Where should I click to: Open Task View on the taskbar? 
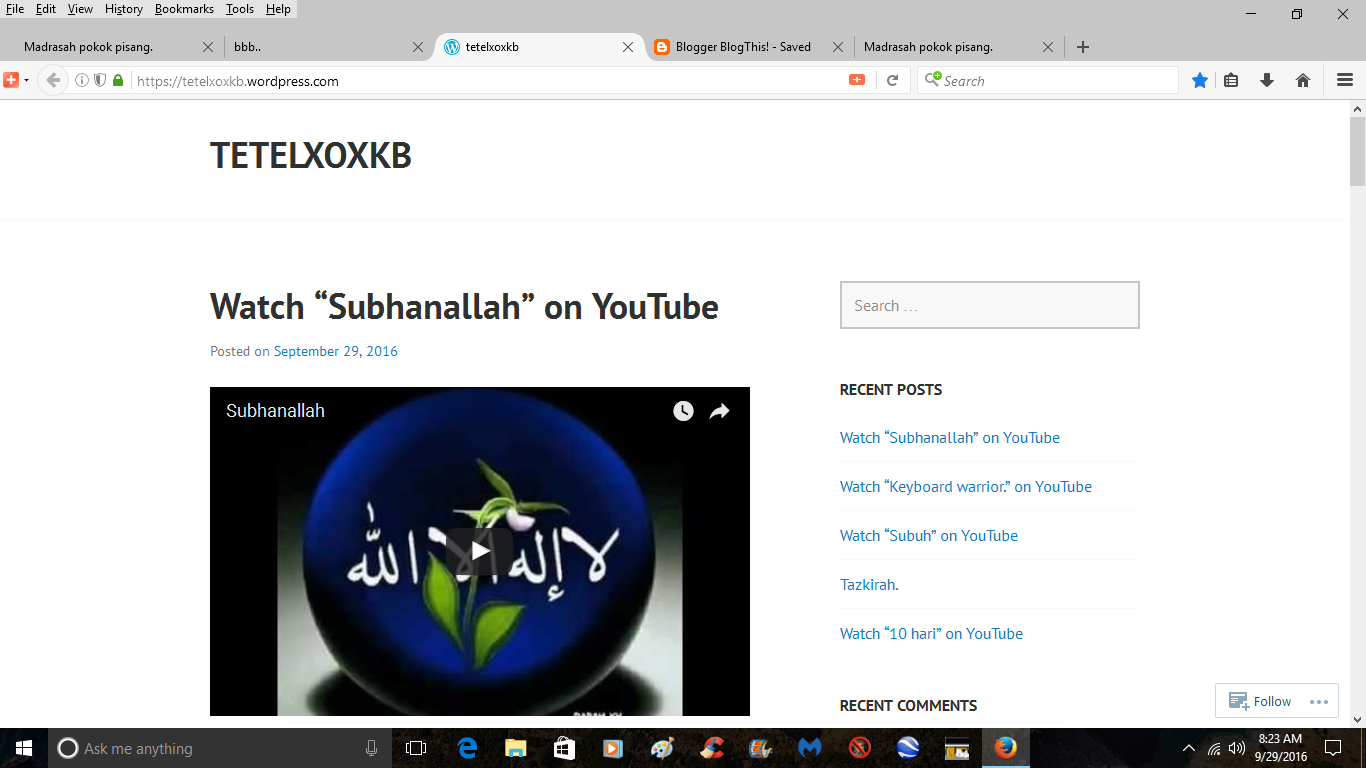coord(416,748)
